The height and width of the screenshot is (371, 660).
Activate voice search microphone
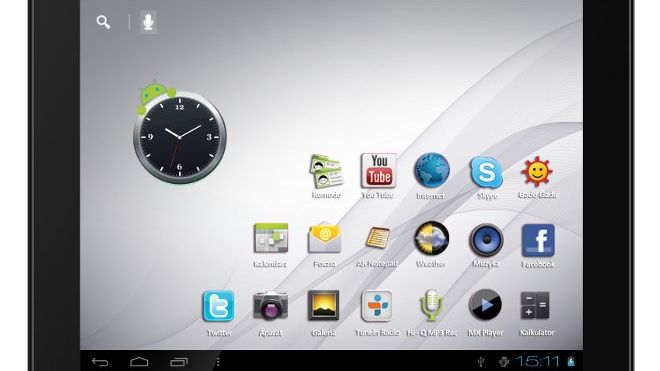[x=148, y=22]
